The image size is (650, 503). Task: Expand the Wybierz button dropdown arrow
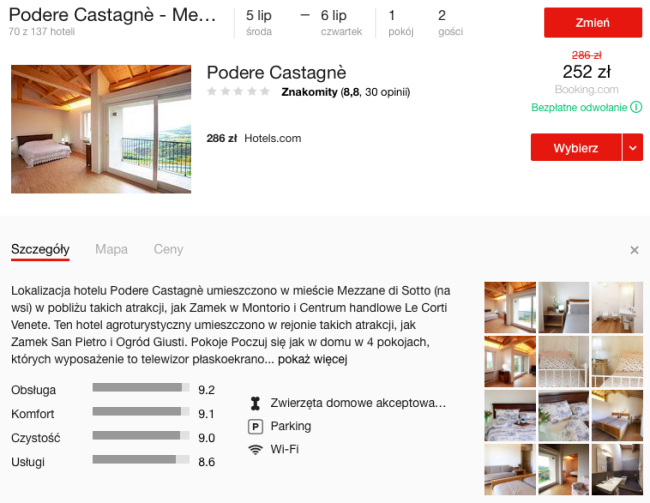click(633, 147)
